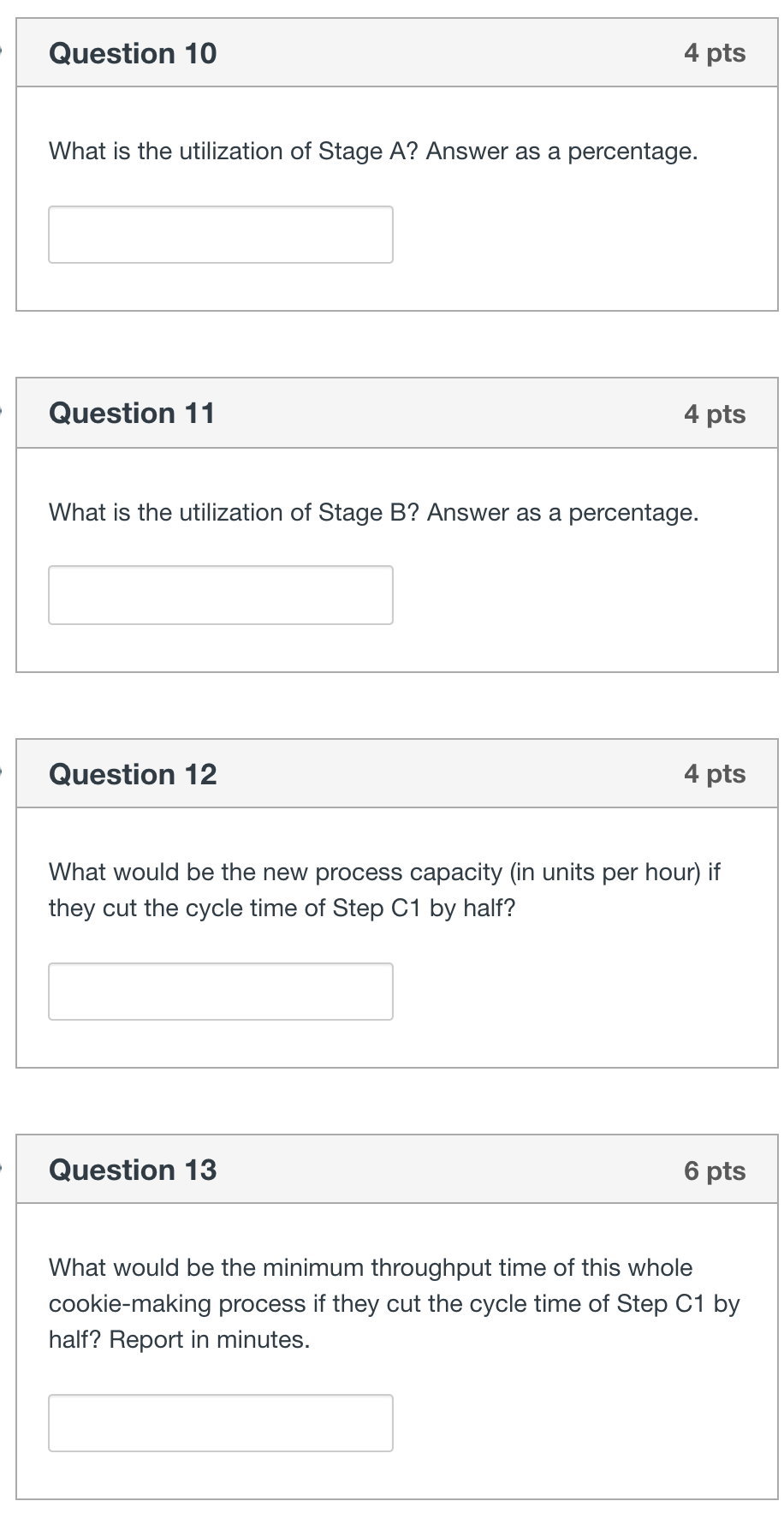Click the Step C1 process capacity question text
Image resolution: width=784 pixels, height=1519 pixels.
(384, 890)
